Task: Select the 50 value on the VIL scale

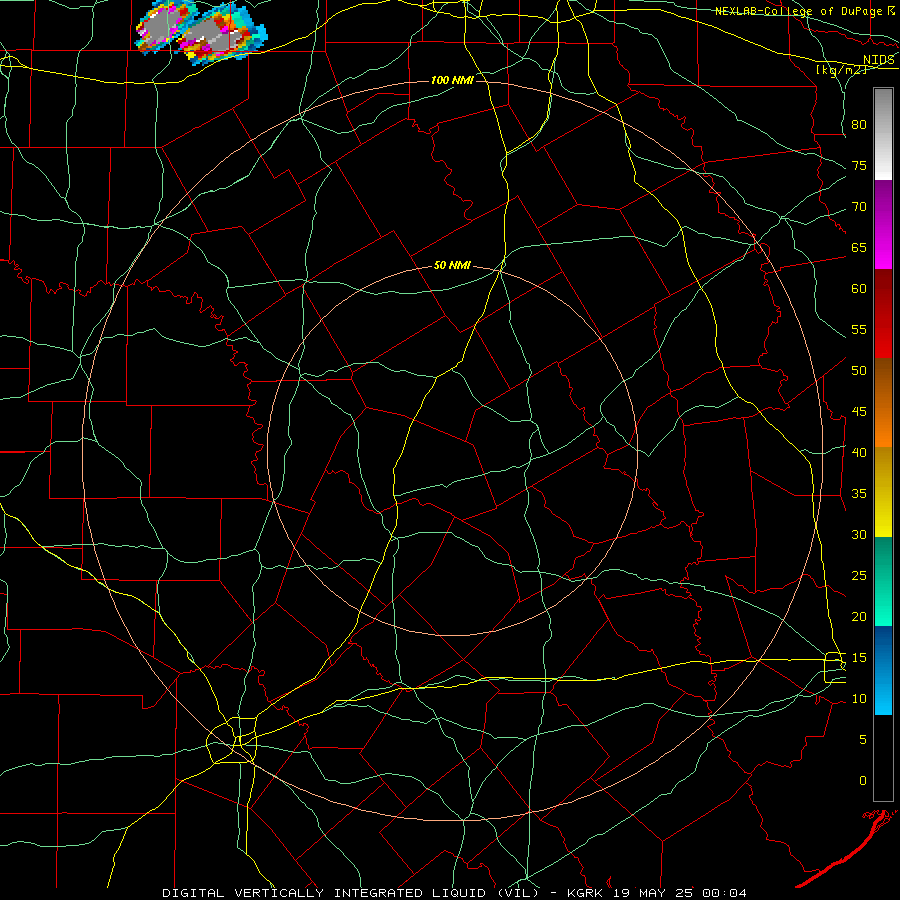Action: (859, 371)
